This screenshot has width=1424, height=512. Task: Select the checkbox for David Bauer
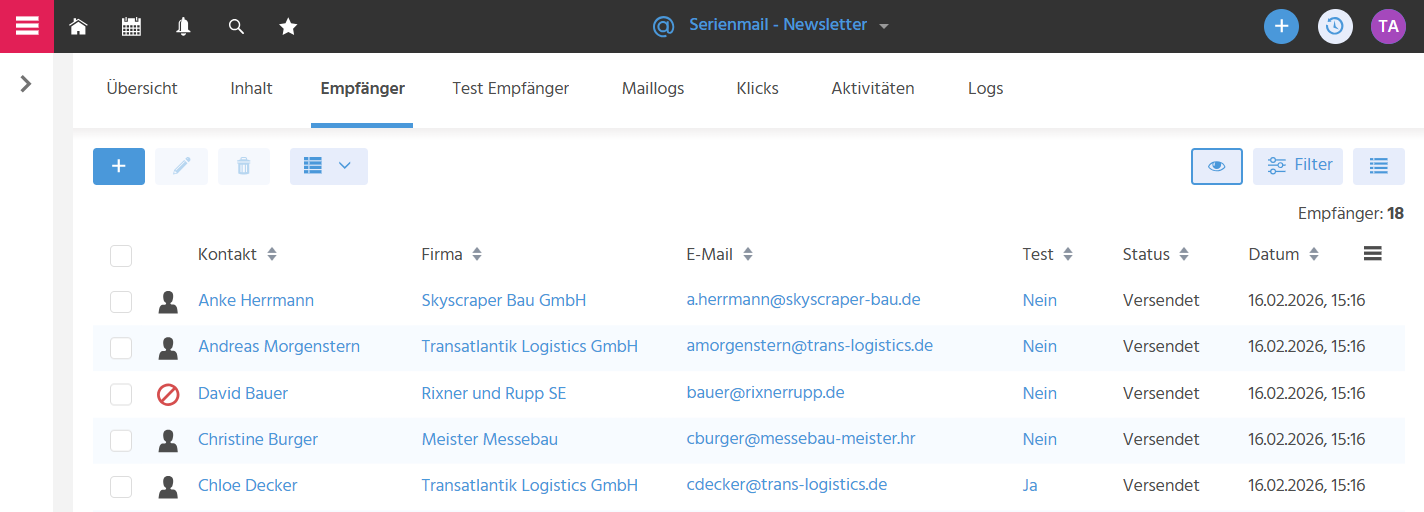[x=121, y=394]
